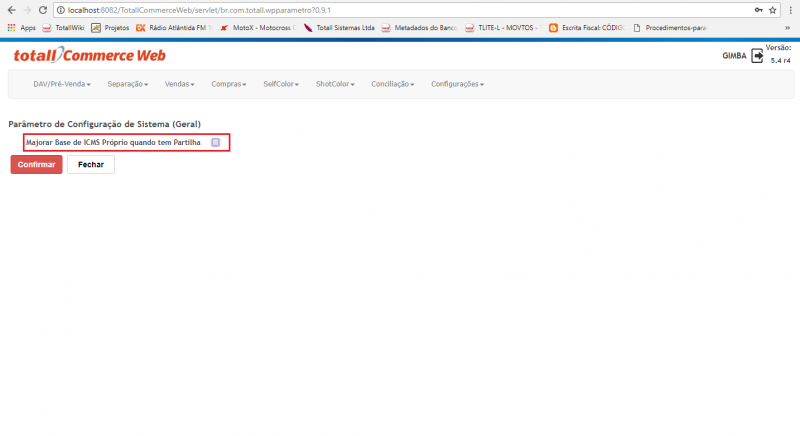
Task: Enable Majorar Base de ICMS Próprio checkbox
Action: (215, 143)
